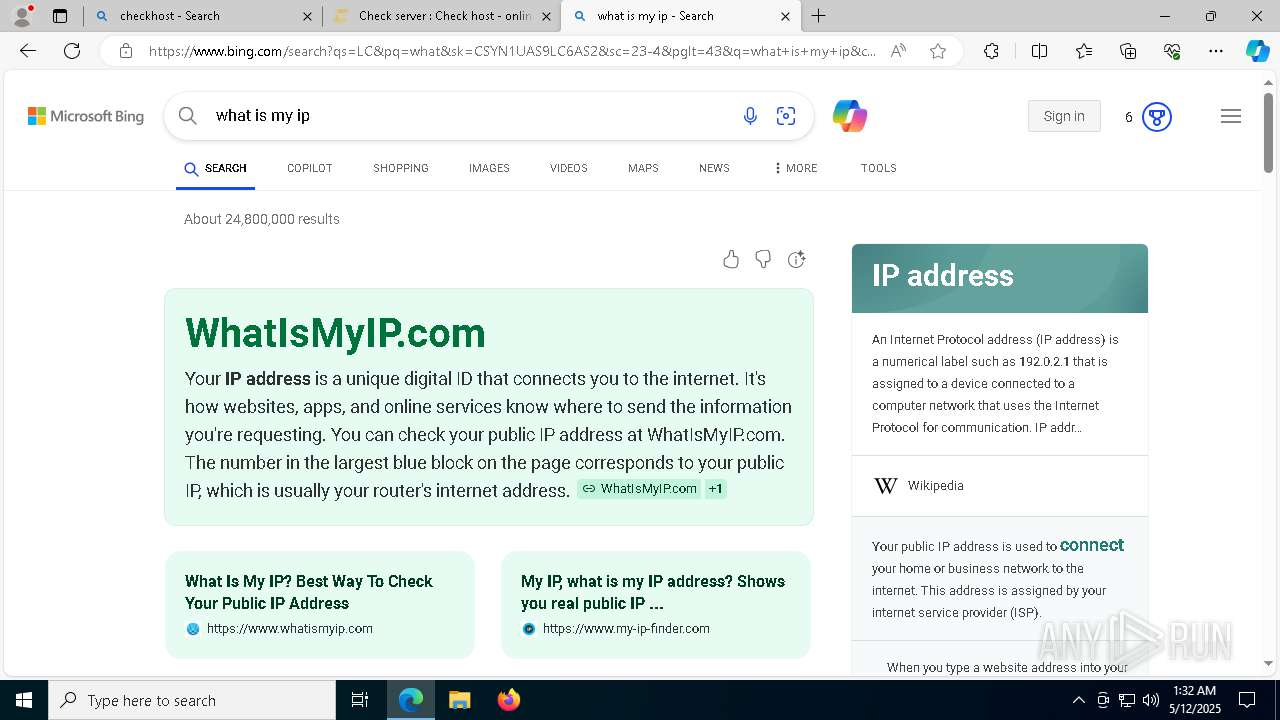Image resolution: width=1280 pixels, height=720 pixels.
Task: Open 'What Is My IP? Best Way' card
Action: 320,605
